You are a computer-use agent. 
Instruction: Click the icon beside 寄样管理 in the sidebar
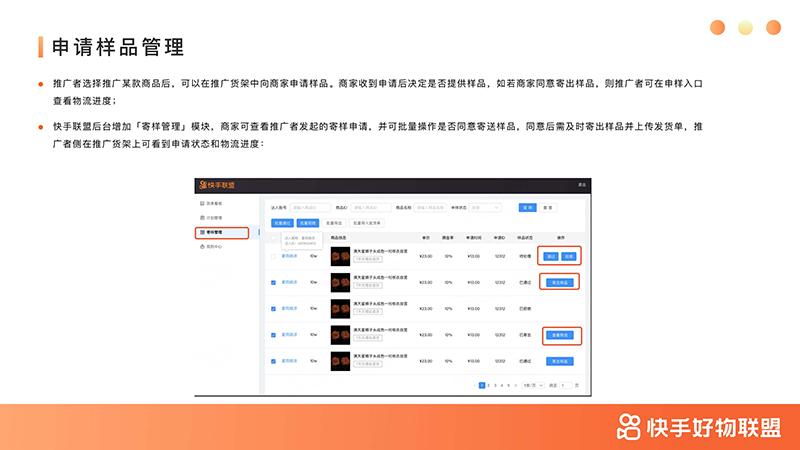[203, 232]
